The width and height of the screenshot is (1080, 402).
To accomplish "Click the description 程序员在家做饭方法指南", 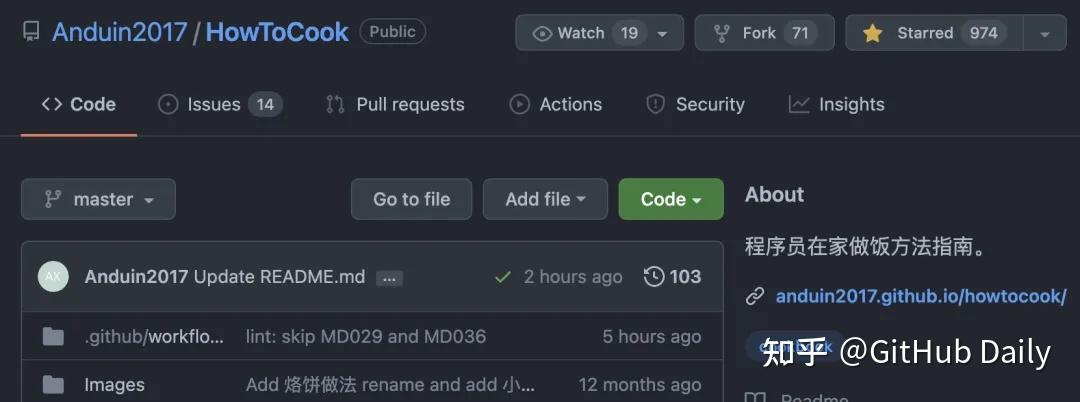I will click(x=868, y=246).
